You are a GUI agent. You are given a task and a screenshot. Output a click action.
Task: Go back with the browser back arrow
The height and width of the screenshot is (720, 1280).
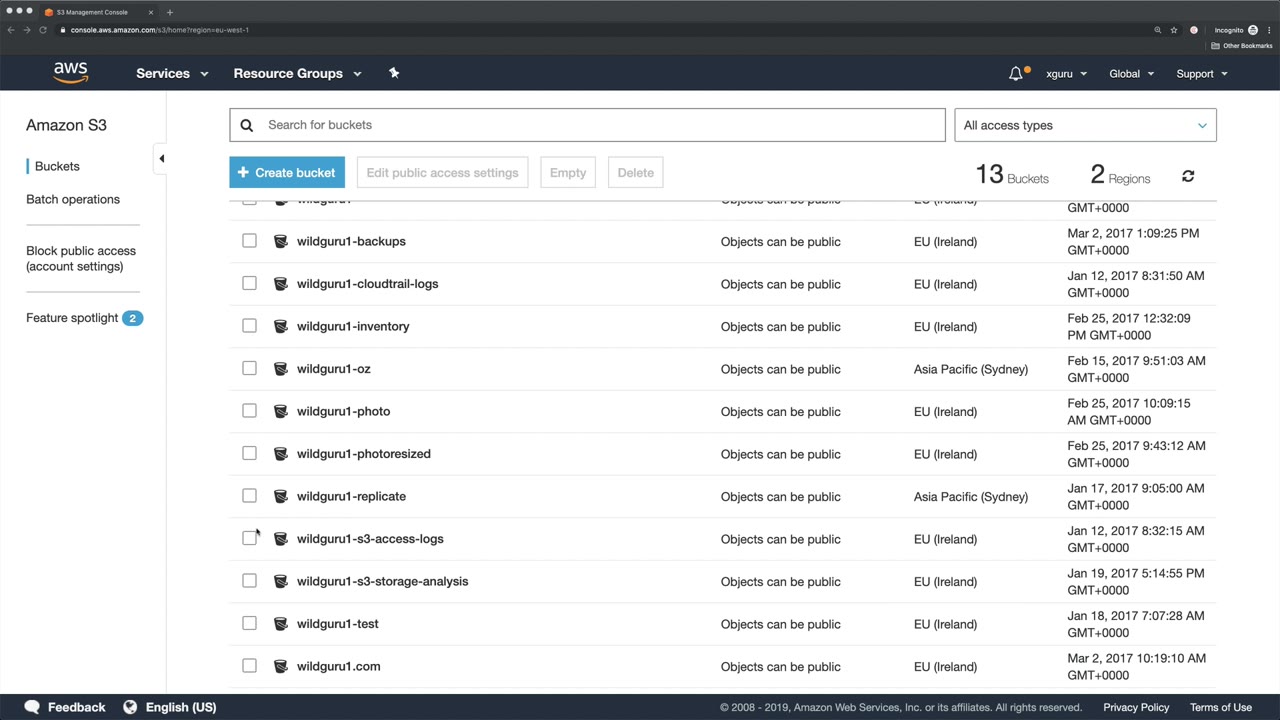coord(11,30)
